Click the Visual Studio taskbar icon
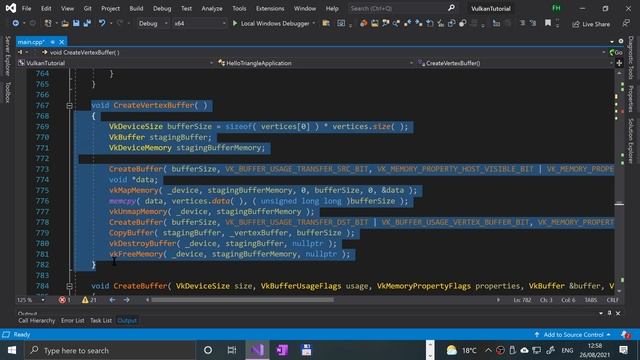The width and height of the screenshot is (640, 360). click(257, 350)
